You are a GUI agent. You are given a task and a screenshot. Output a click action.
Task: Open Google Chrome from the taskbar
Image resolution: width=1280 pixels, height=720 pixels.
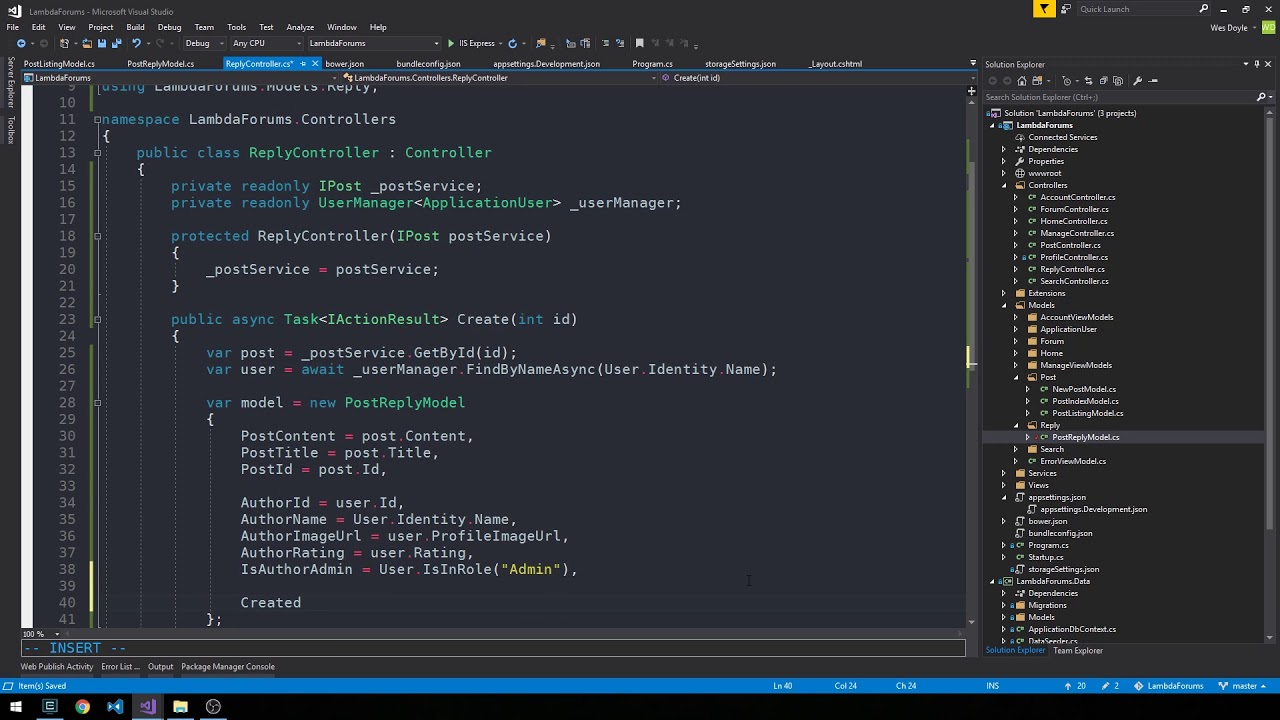coord(82,707)
